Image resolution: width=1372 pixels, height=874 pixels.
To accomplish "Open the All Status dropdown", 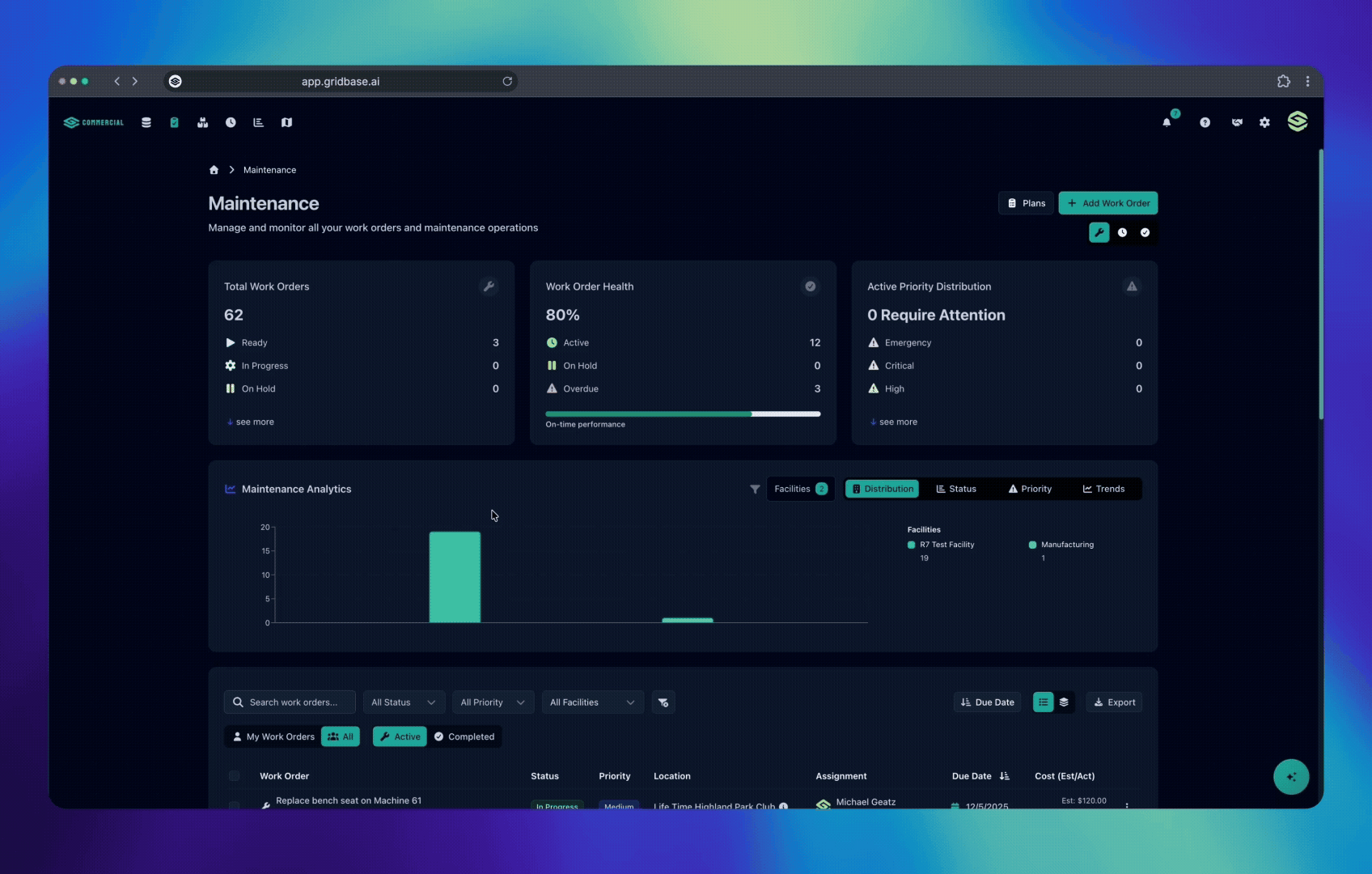I will click(x=403, y=702).
